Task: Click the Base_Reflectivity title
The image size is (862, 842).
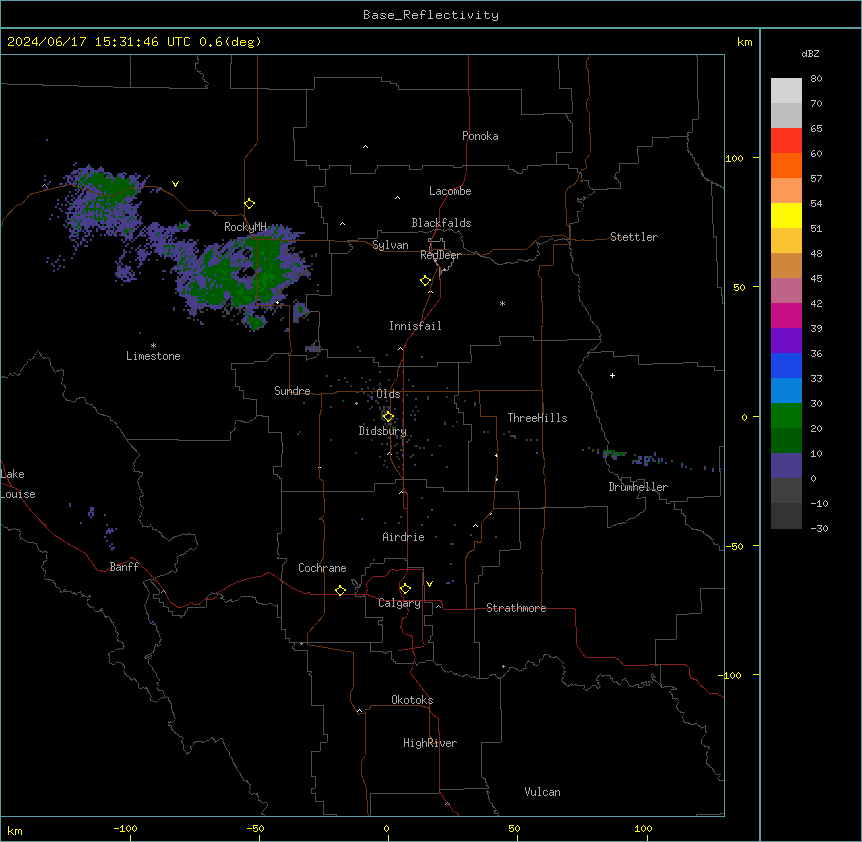Action: click(431, 15)
